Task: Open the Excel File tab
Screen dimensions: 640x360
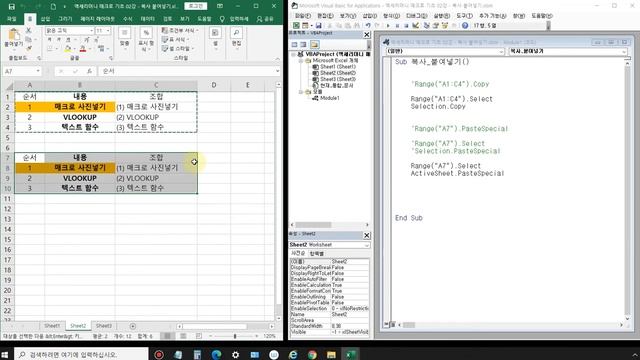Action: 11,19
